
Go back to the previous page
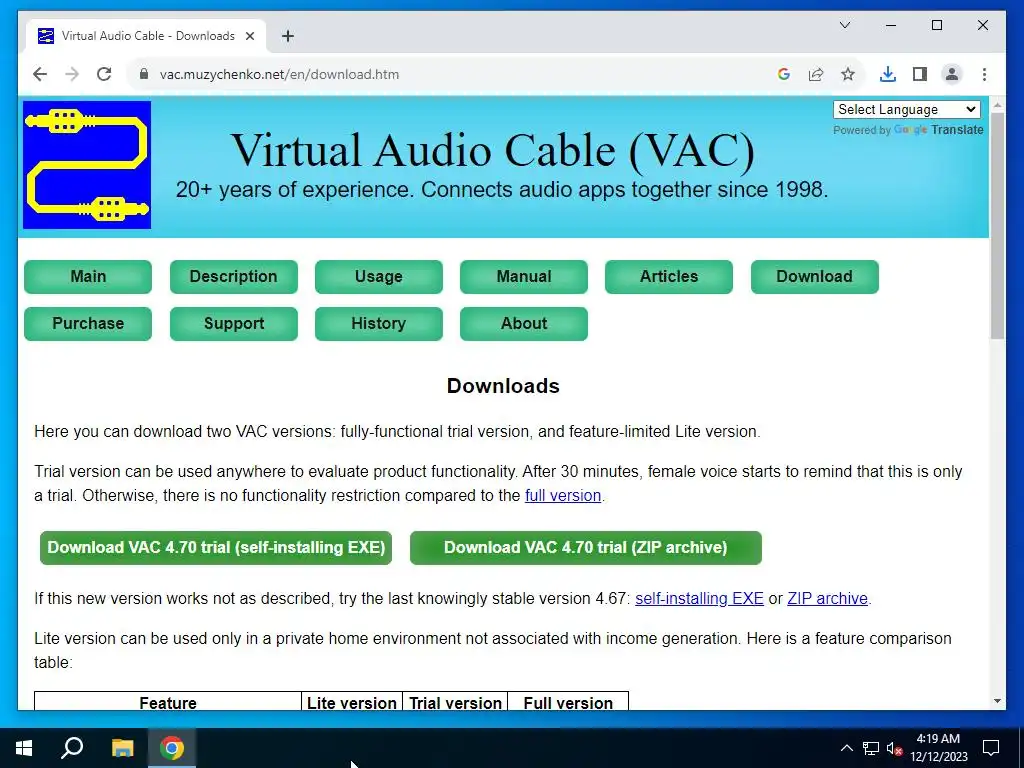pyautogui.click(x=40, y=74)
